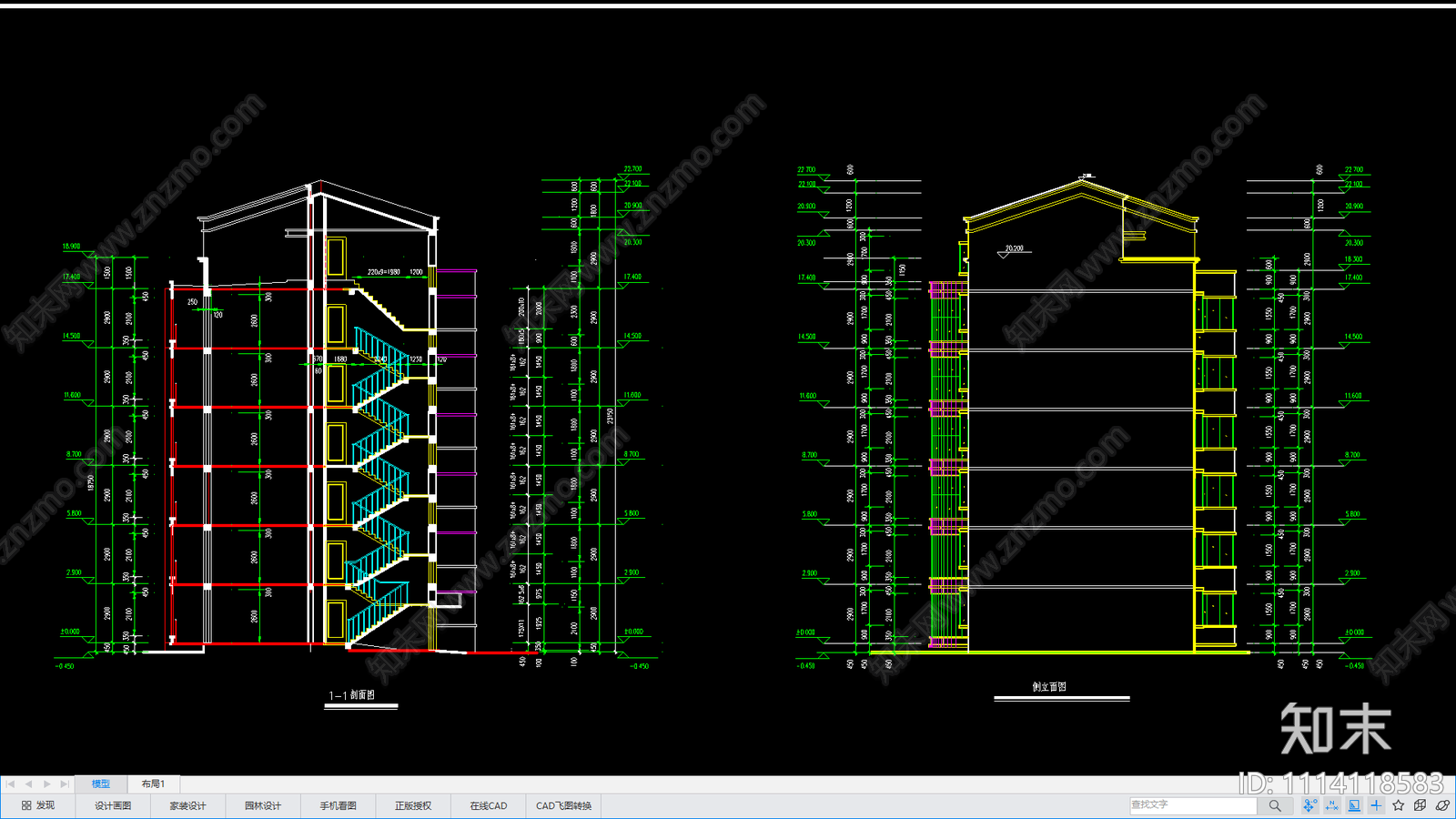Focus the 查找文字 search text field

[1193, 805]
